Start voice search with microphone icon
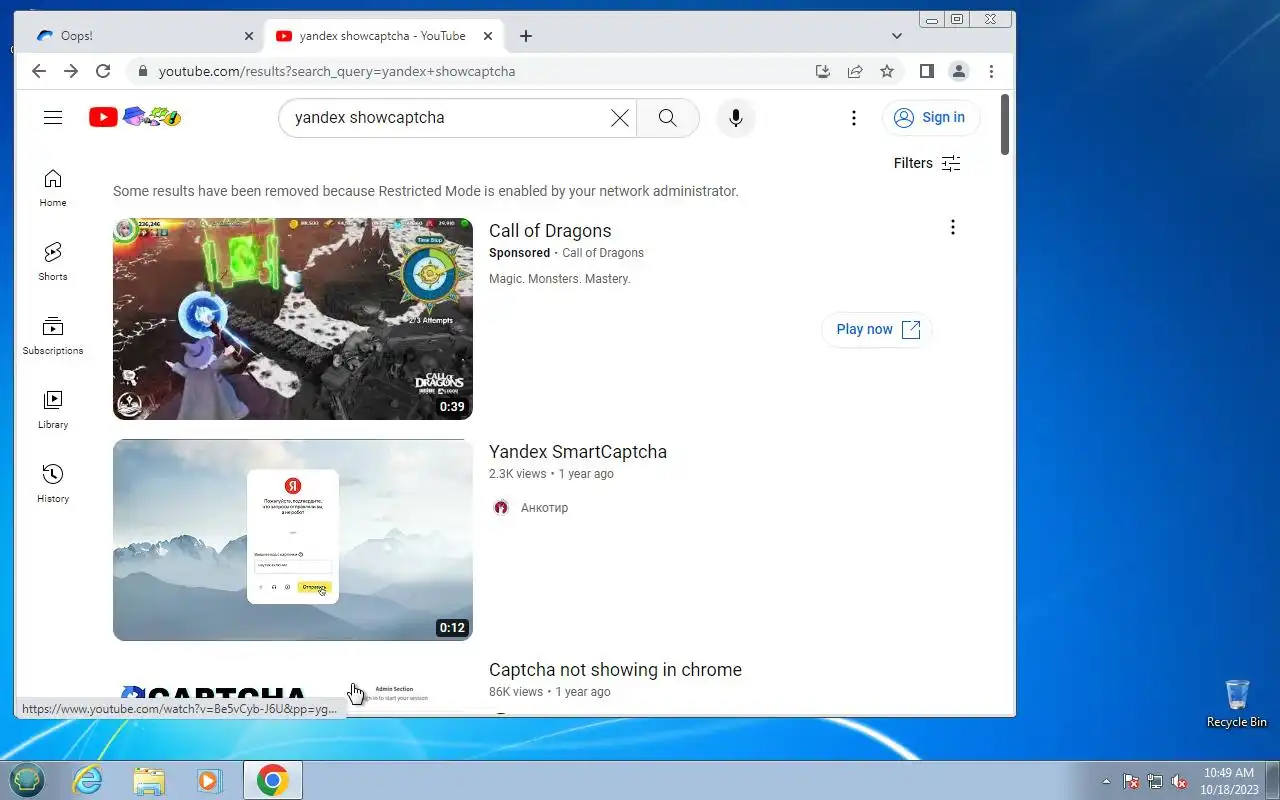The width and height of the screenshot is (1280, 800). coord(736,118)
